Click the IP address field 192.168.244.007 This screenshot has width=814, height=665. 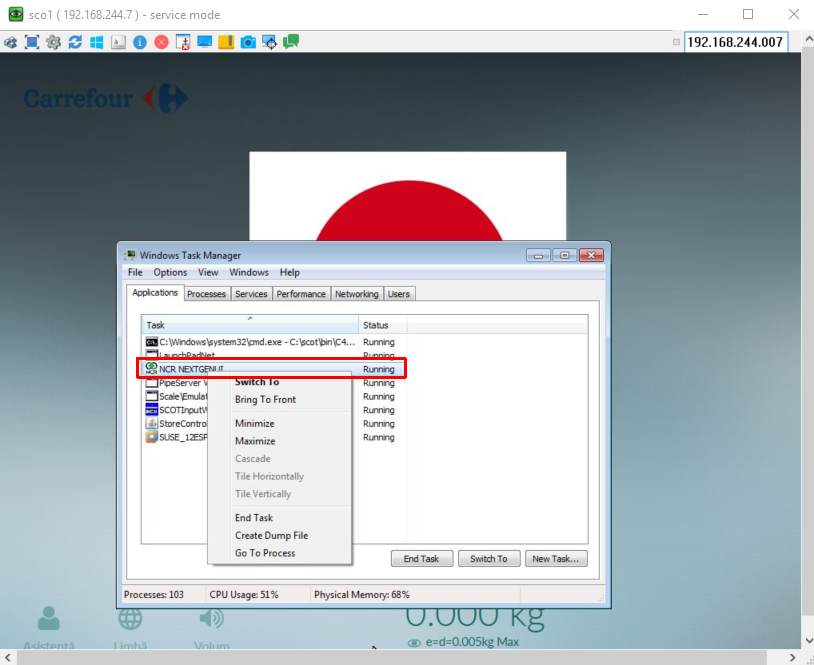[x=735, y=42]
